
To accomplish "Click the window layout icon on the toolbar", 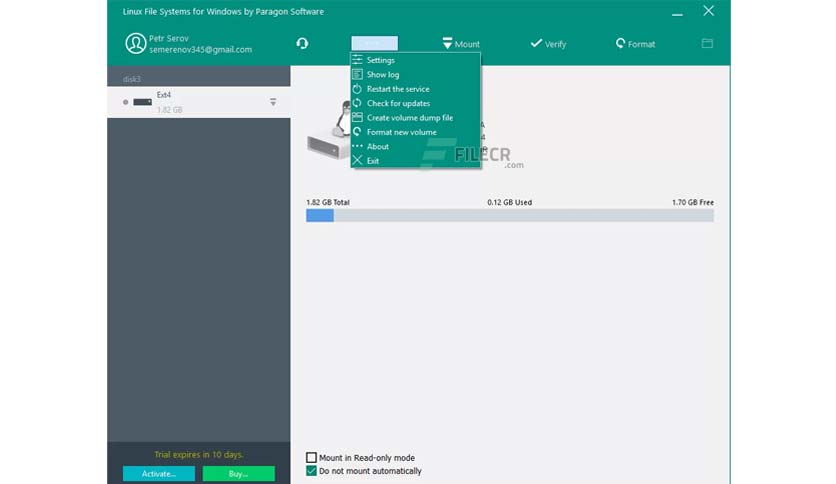I will point(707,43).
